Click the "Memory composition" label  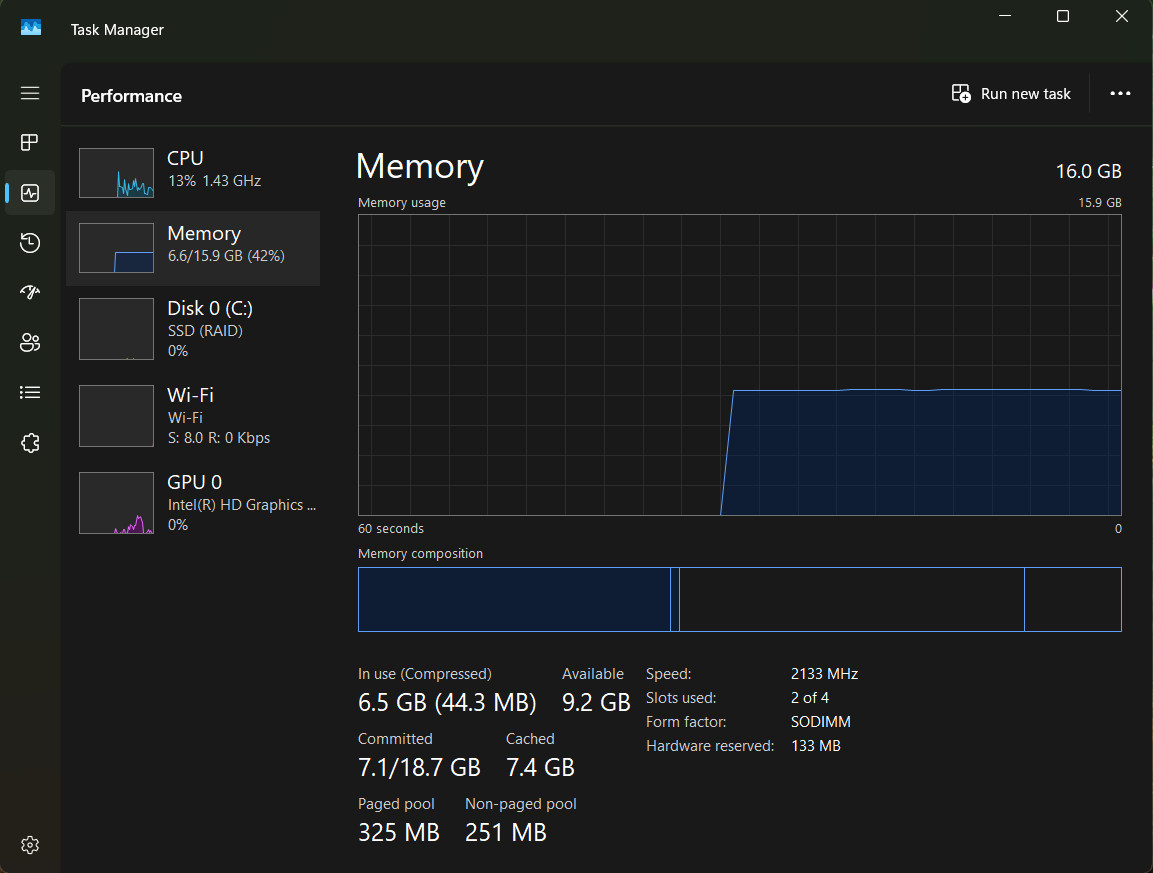(421, 553)
